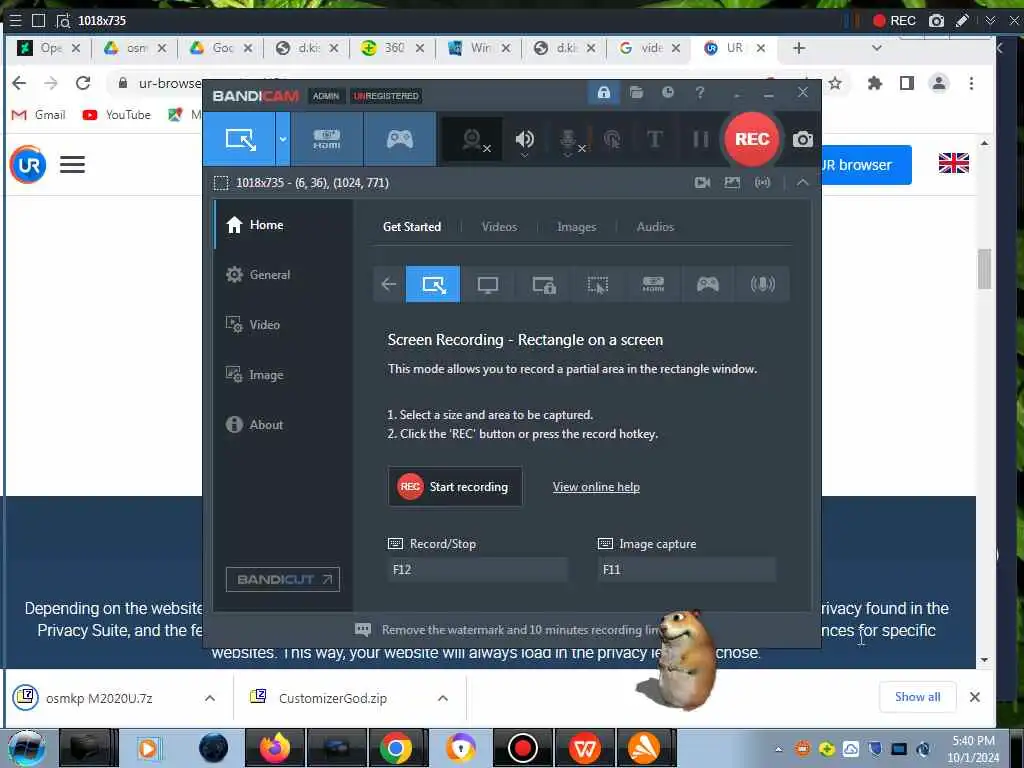1024x768 pixels.
Task: Open hamburger menu in top capture bar
Action: (16, 21)
